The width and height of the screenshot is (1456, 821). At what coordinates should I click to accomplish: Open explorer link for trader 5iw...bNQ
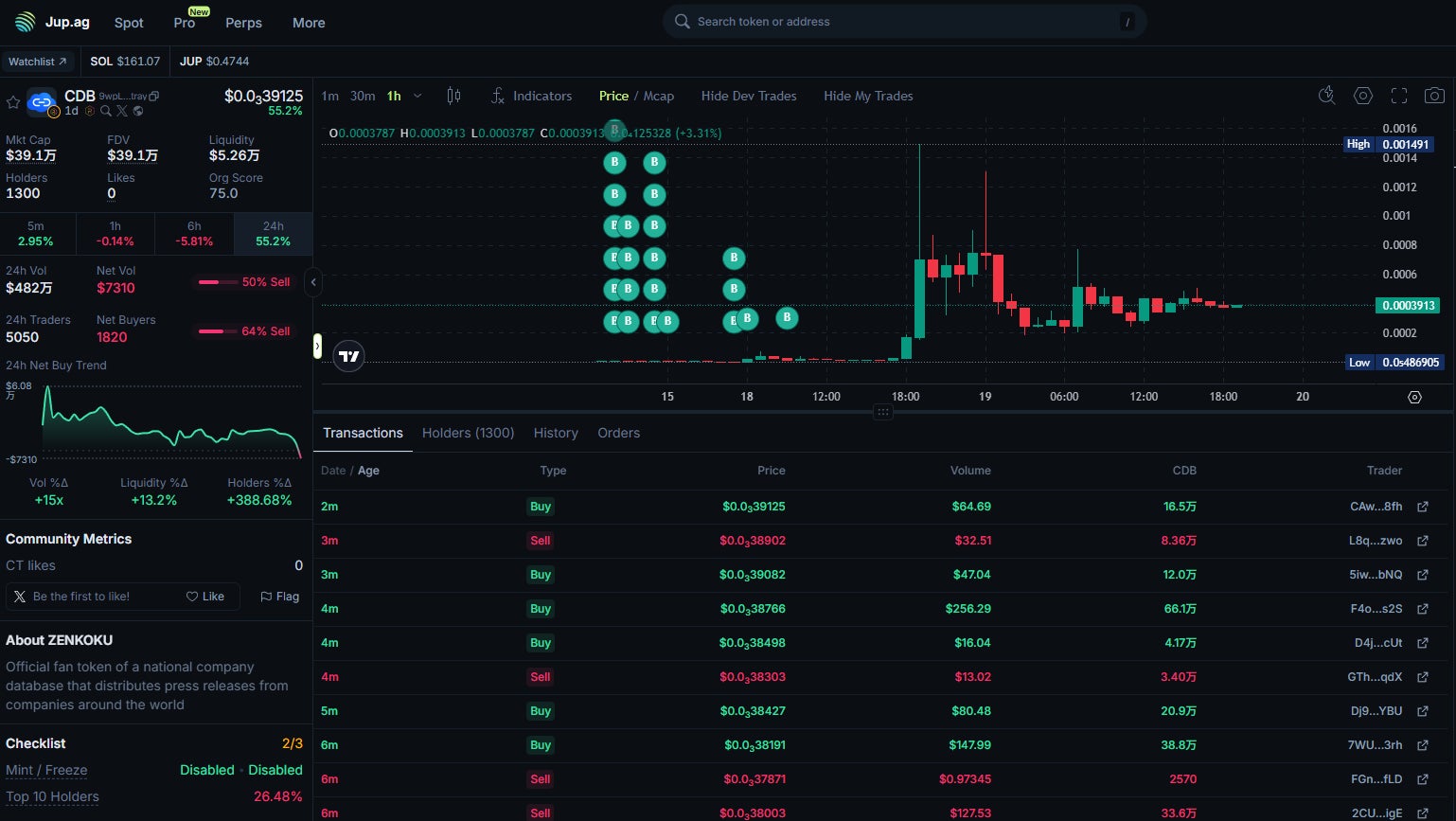tap(1422, 575)
